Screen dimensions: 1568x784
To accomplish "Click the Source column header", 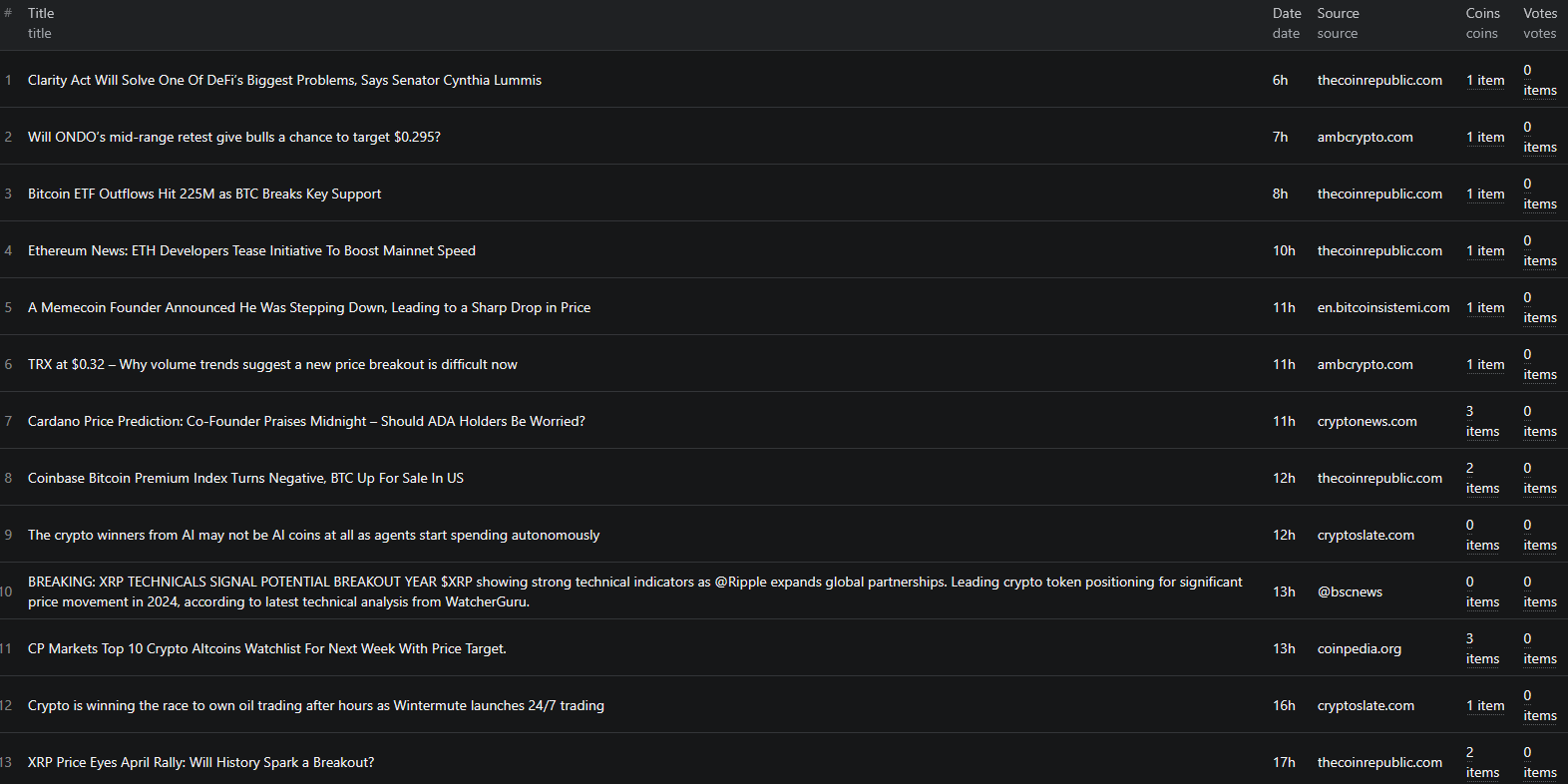I will (1338, 14).
